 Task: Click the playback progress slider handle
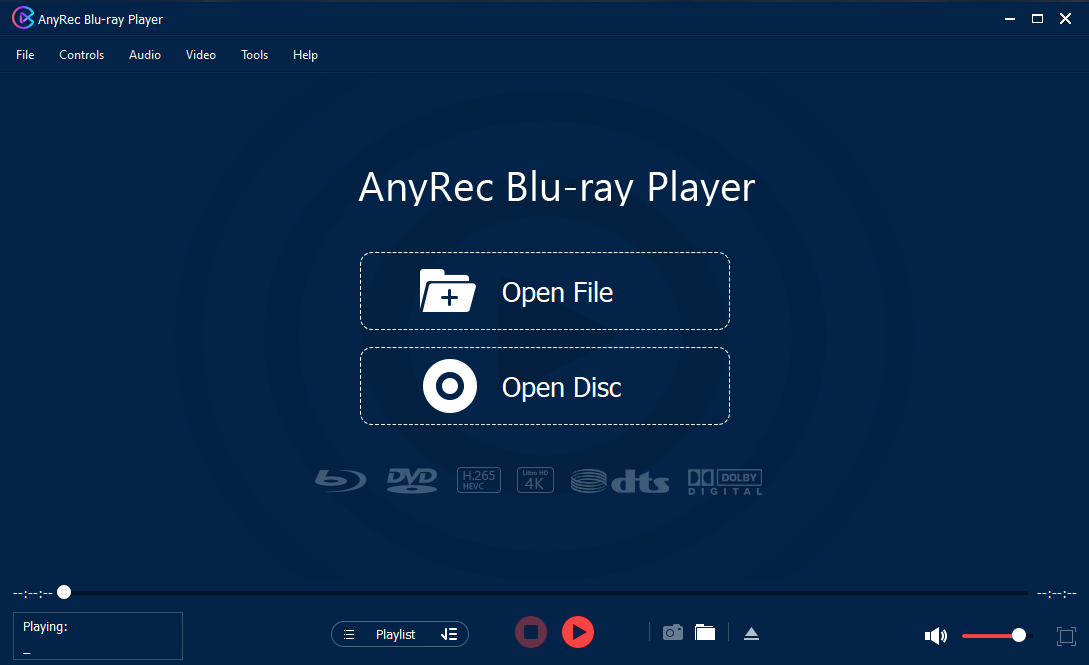pos(64,592)
